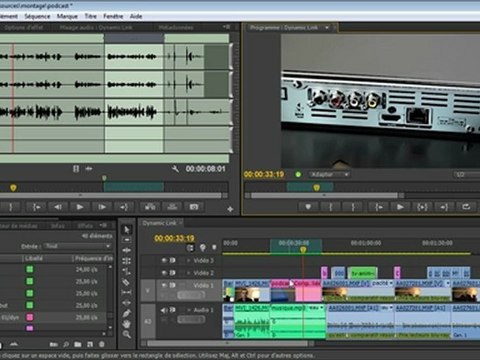Open Entrée Tout filter dropdown

pos(77,246)
